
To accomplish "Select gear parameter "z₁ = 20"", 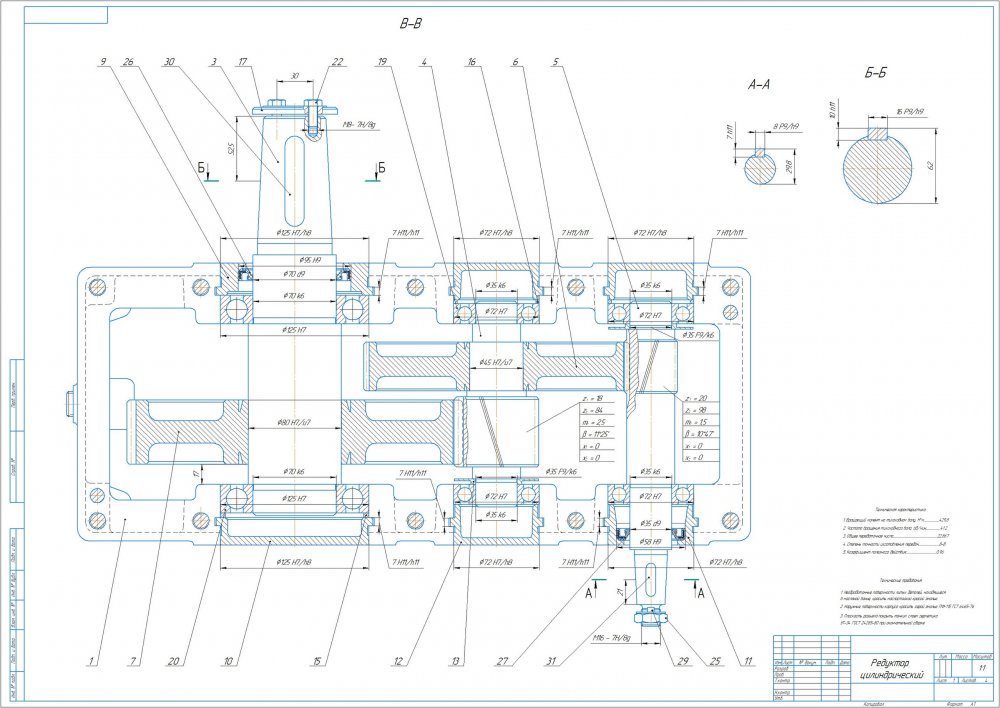I will tap(694, 398).
